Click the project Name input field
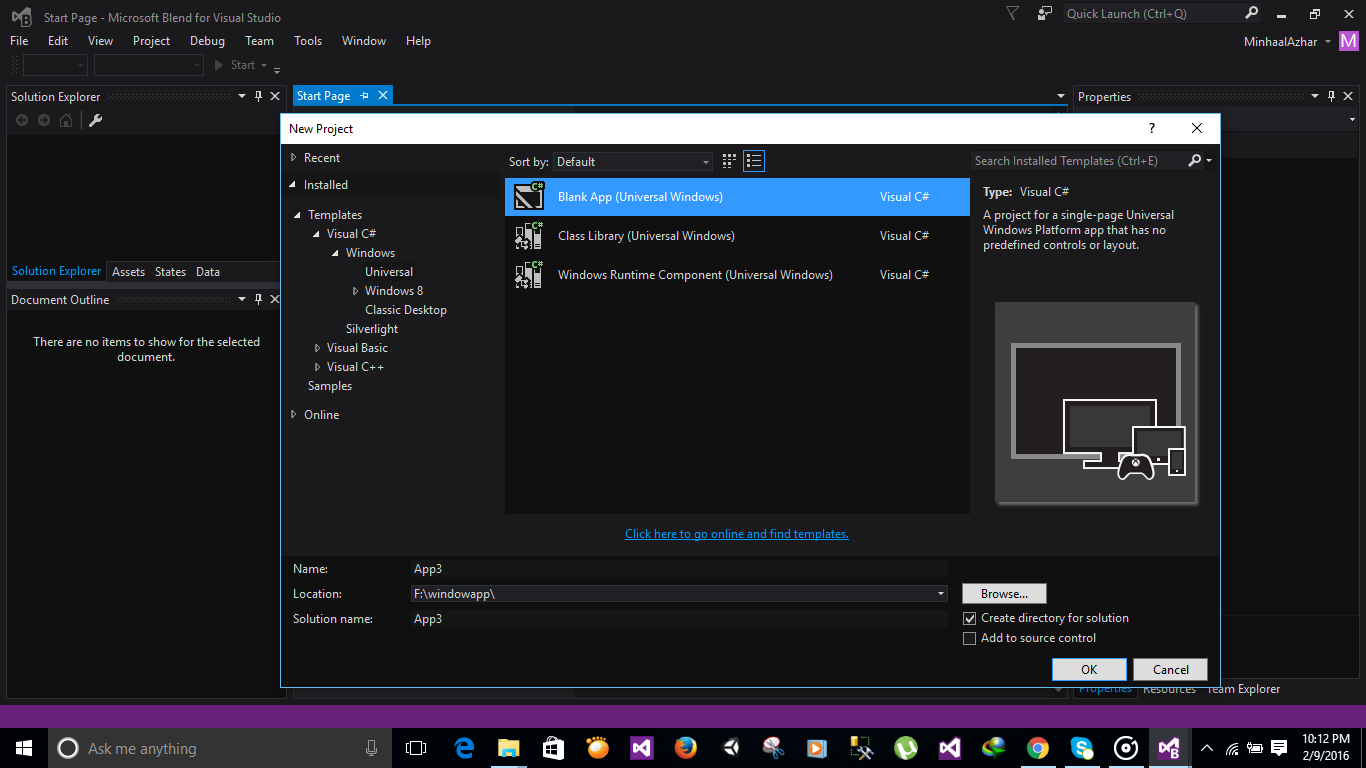 pos(679,569)
